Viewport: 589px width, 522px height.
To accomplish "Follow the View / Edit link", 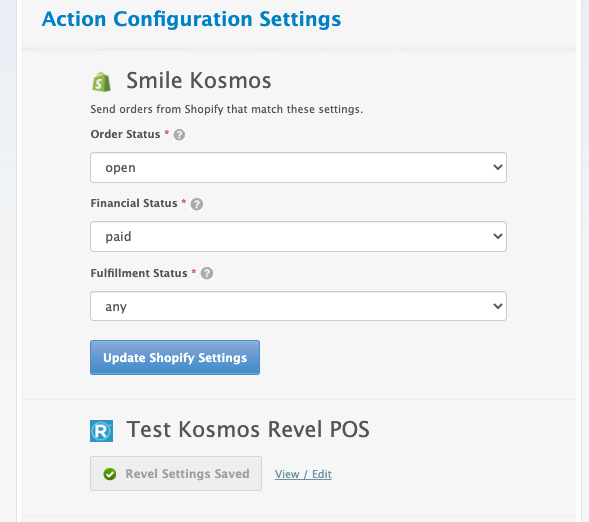I will [x=303, y=474].
